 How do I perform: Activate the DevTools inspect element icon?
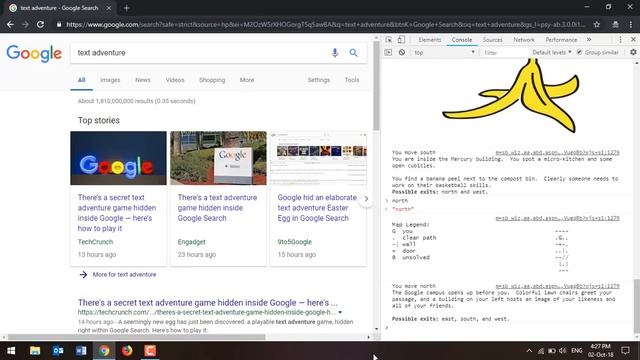pos(389,40)
